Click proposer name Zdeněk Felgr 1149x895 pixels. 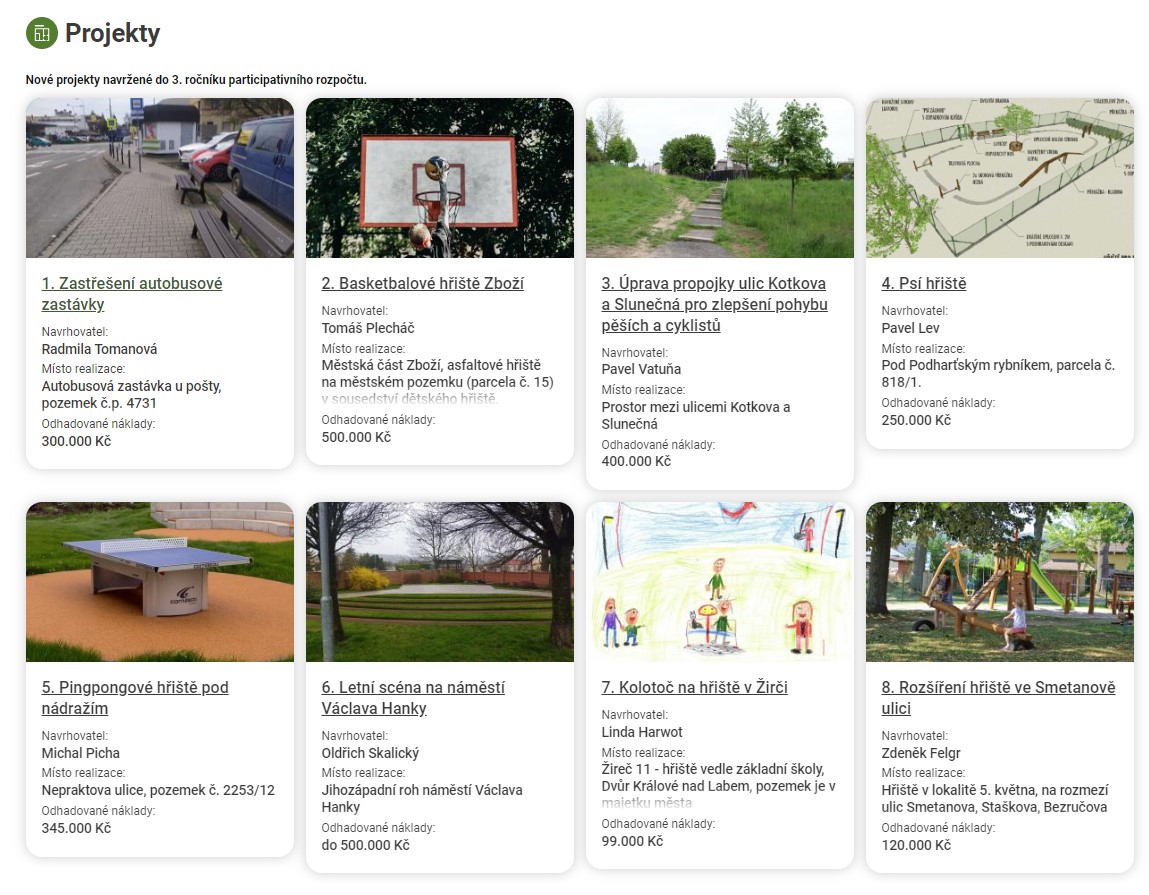920,753
